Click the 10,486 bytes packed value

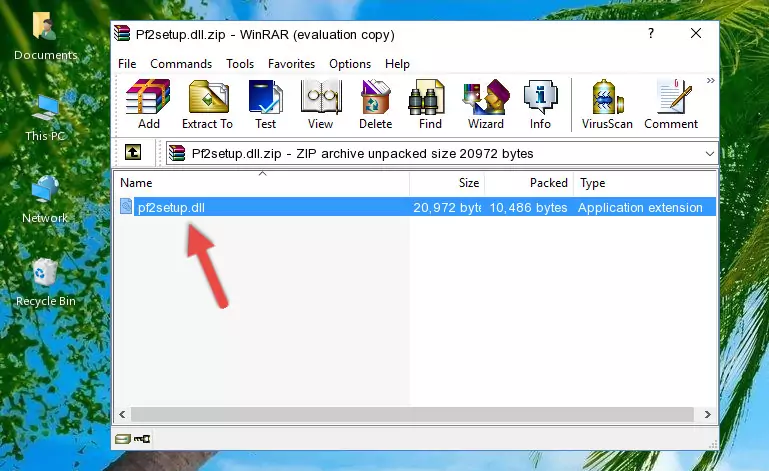coord(528,208)
